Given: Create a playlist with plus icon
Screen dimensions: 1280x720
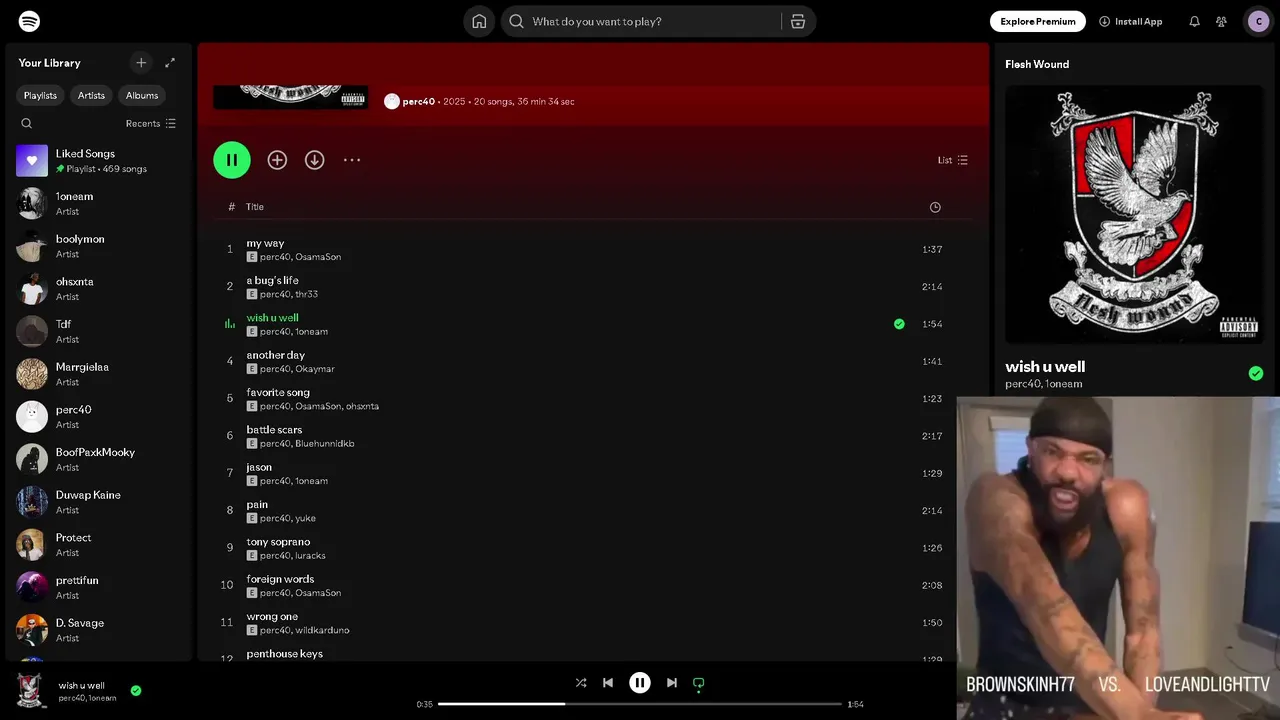Looking at the screenshot, I should (141, 62).
